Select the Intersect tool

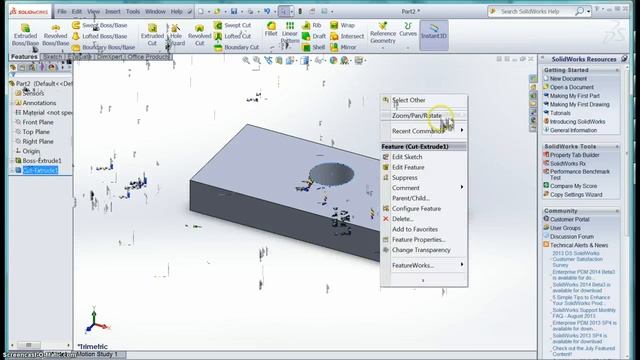pyautogui.click(x=347, y=36)
